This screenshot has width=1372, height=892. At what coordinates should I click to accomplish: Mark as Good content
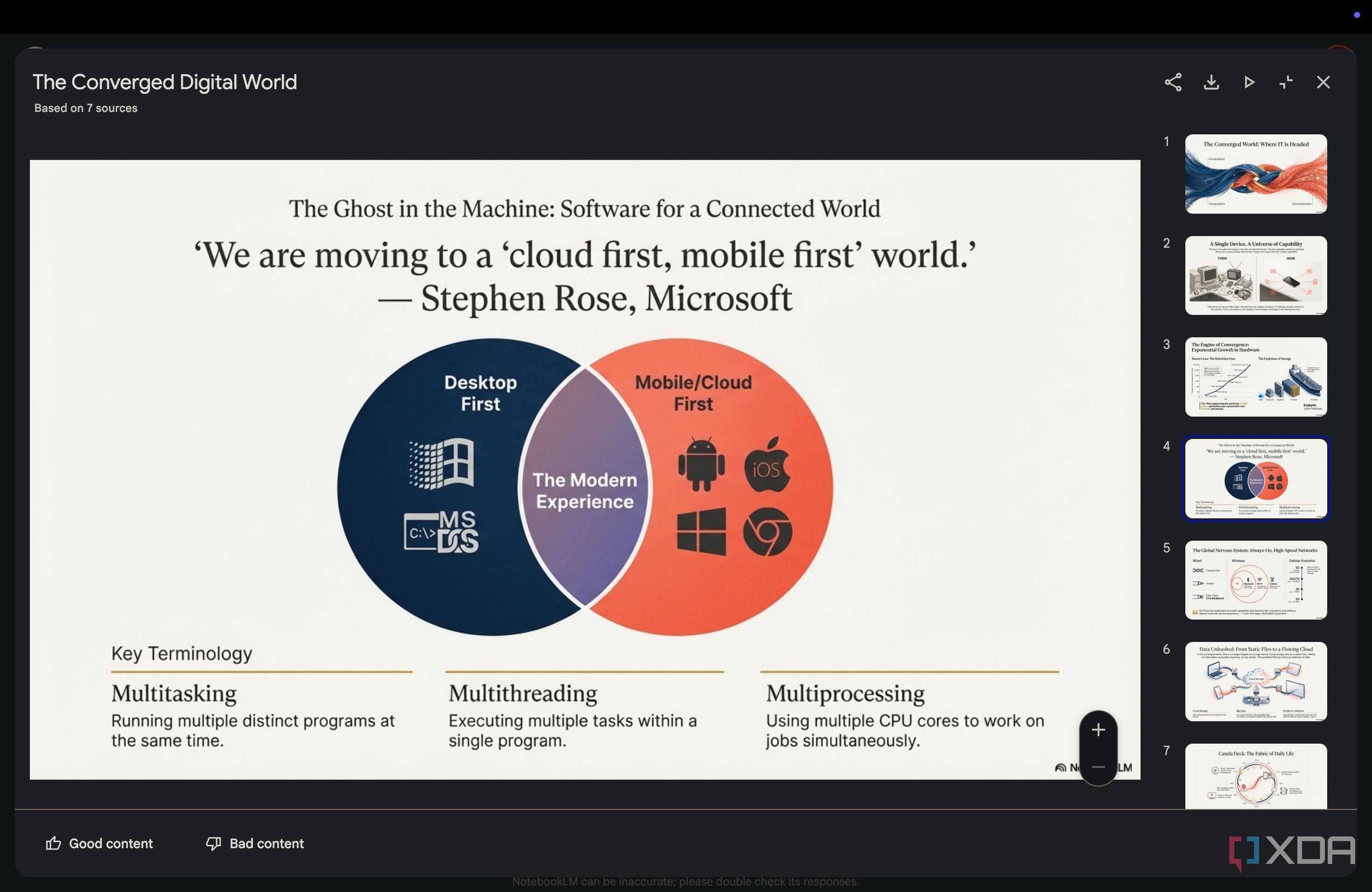(x=99, y=843)
